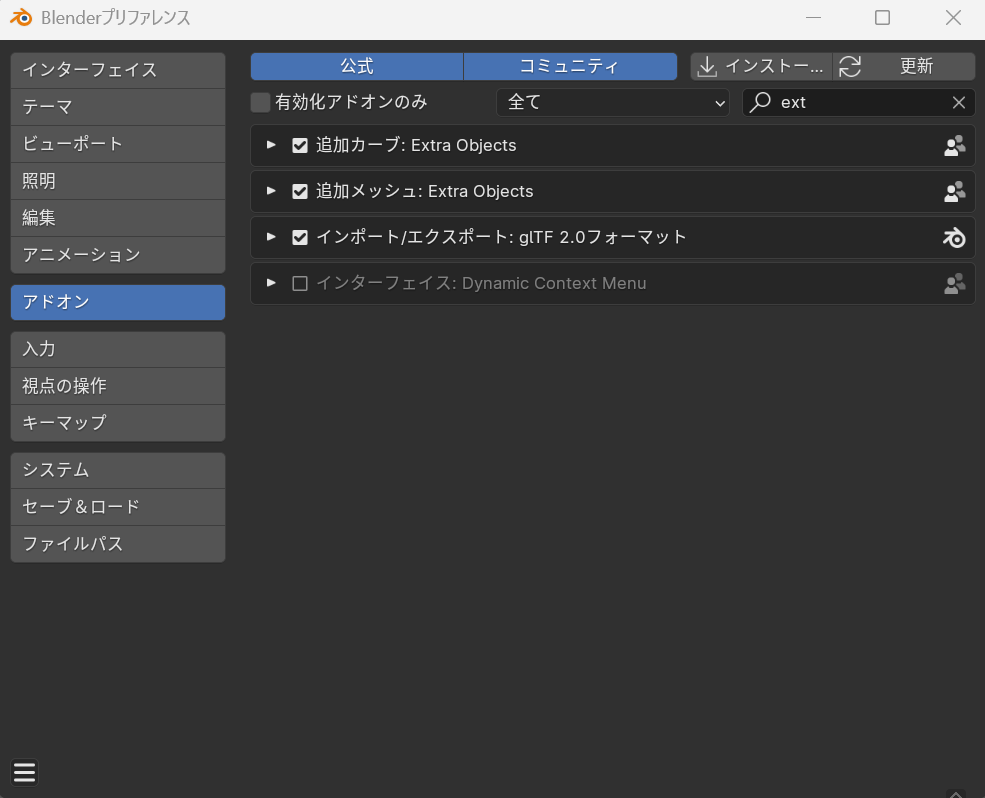Open the 全て category dropdown
Viewport: 985px width, 798px height.
click(613, 102)
